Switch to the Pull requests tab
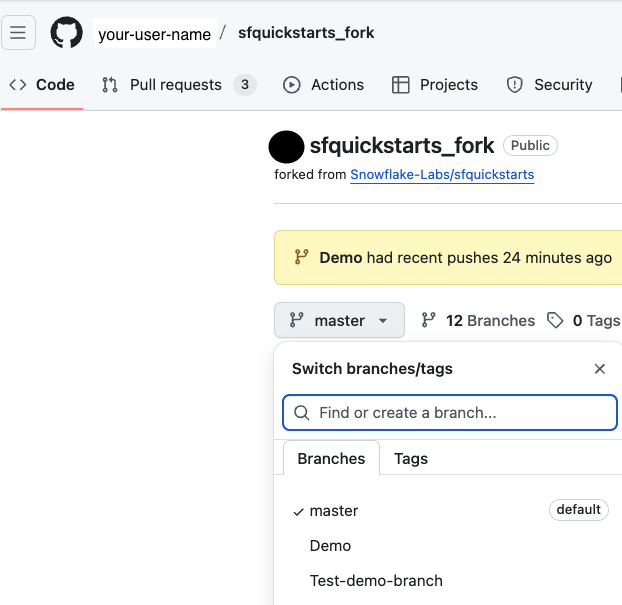This screenshot has height=605, width=622. click(179, 85)
